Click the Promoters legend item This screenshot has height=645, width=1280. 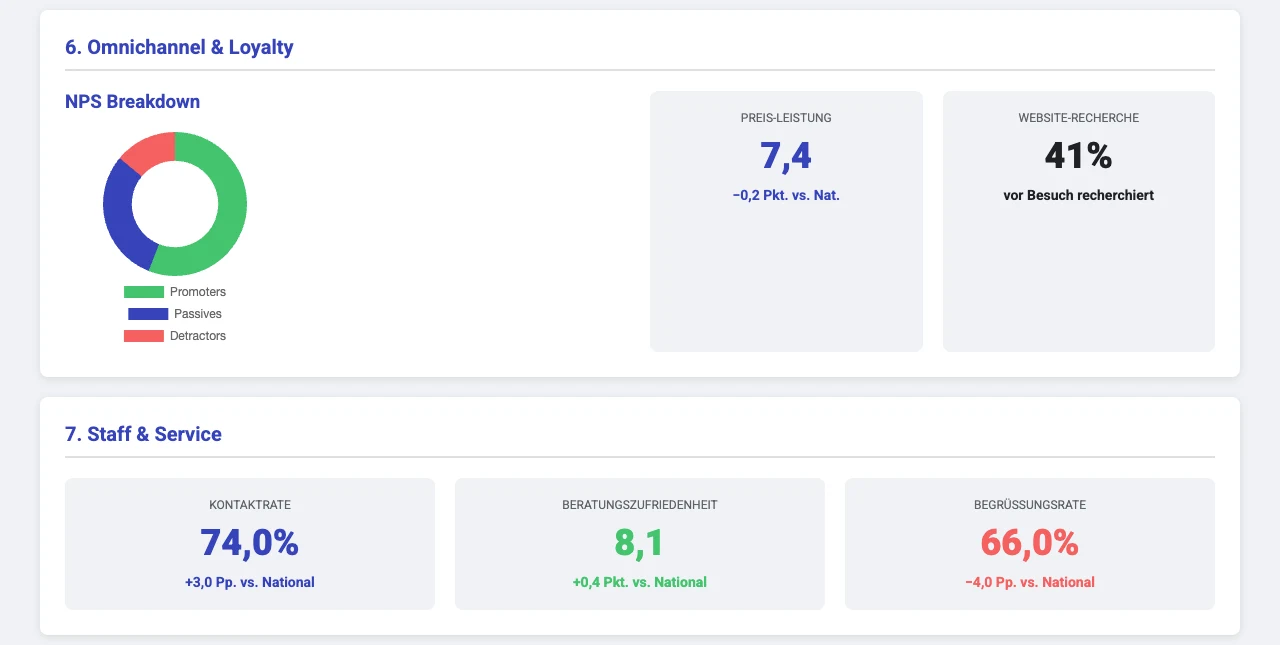point(175,292)
